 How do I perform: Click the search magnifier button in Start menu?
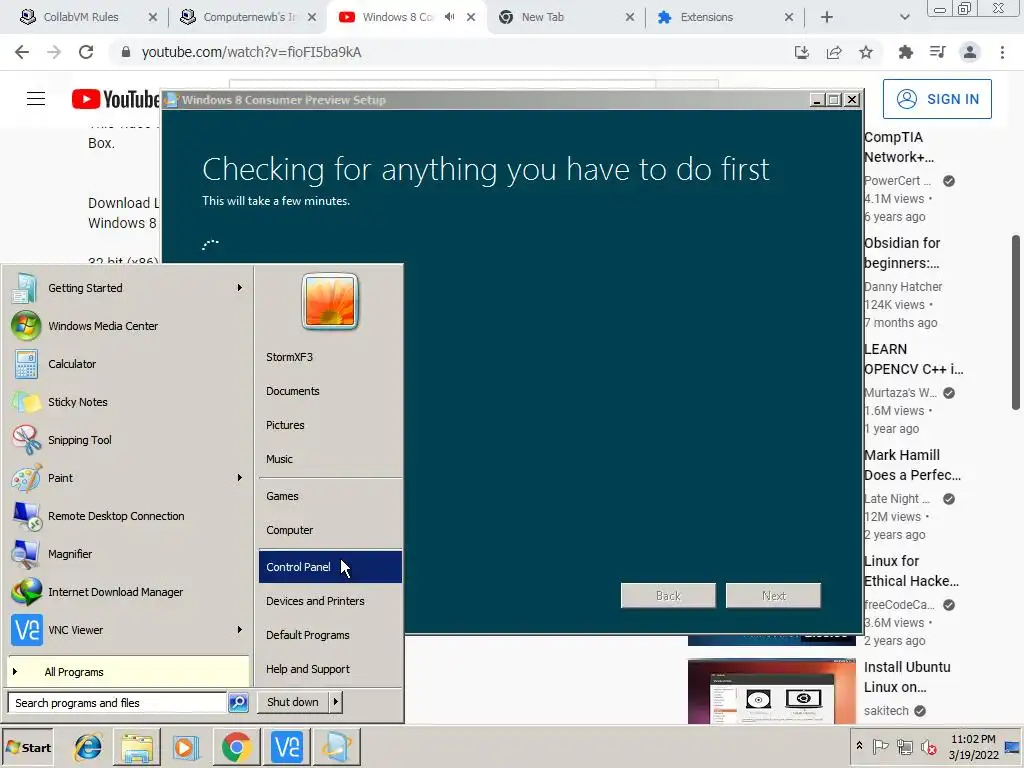tap(238, 702)
